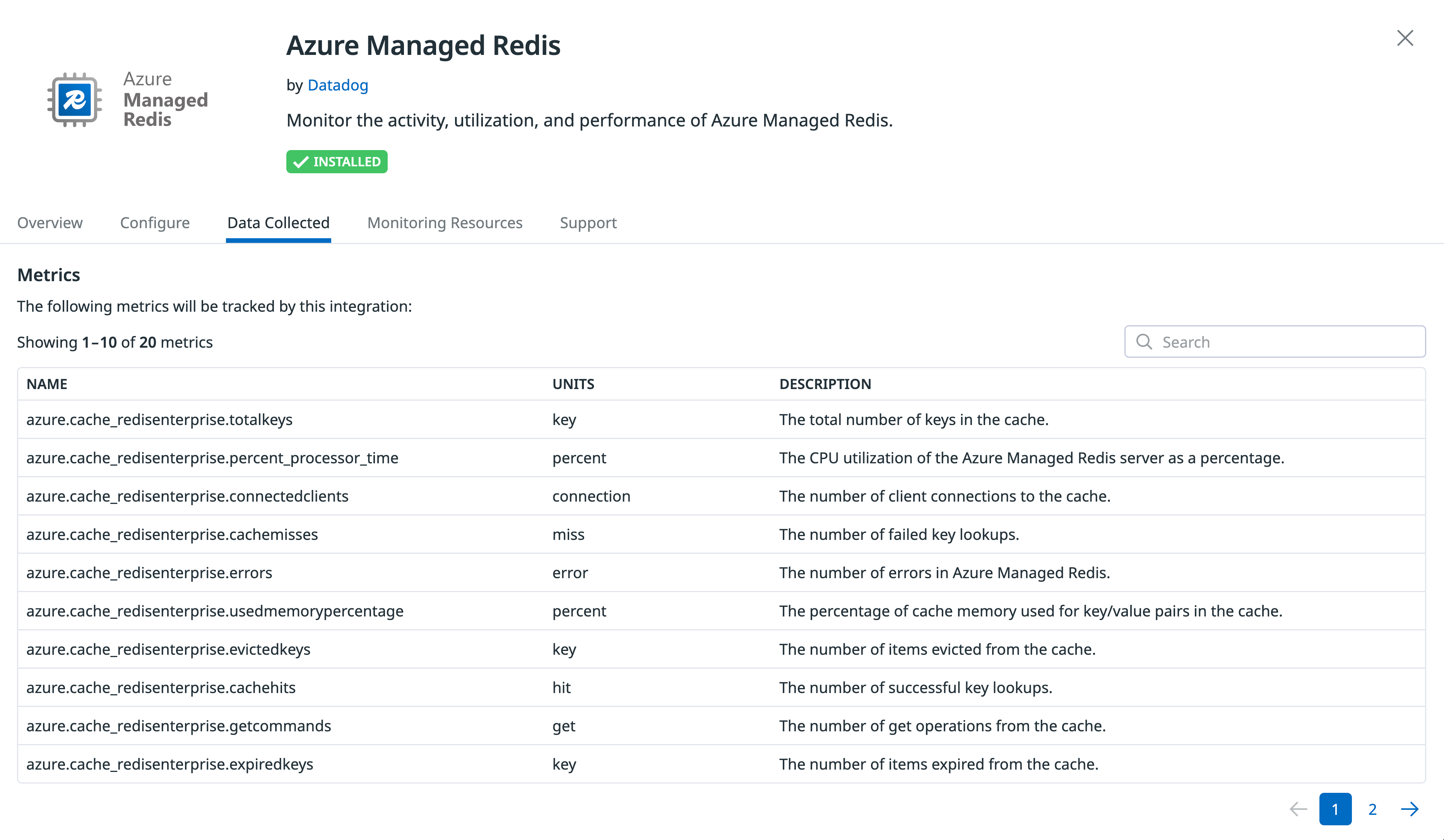
Task: Select azure.cache_redisenterprise.evictedkeys metric name
Action: point(168,650)
